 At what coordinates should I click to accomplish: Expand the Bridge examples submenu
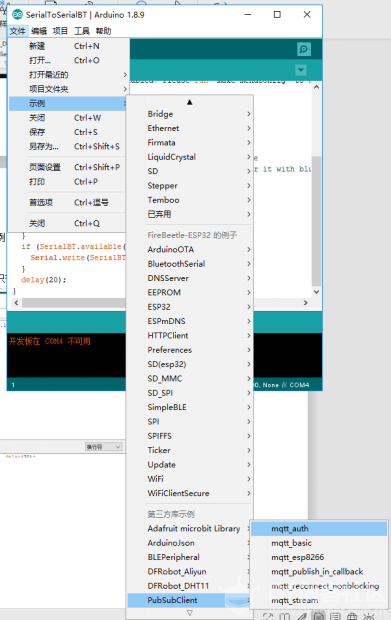click(190, 114)
